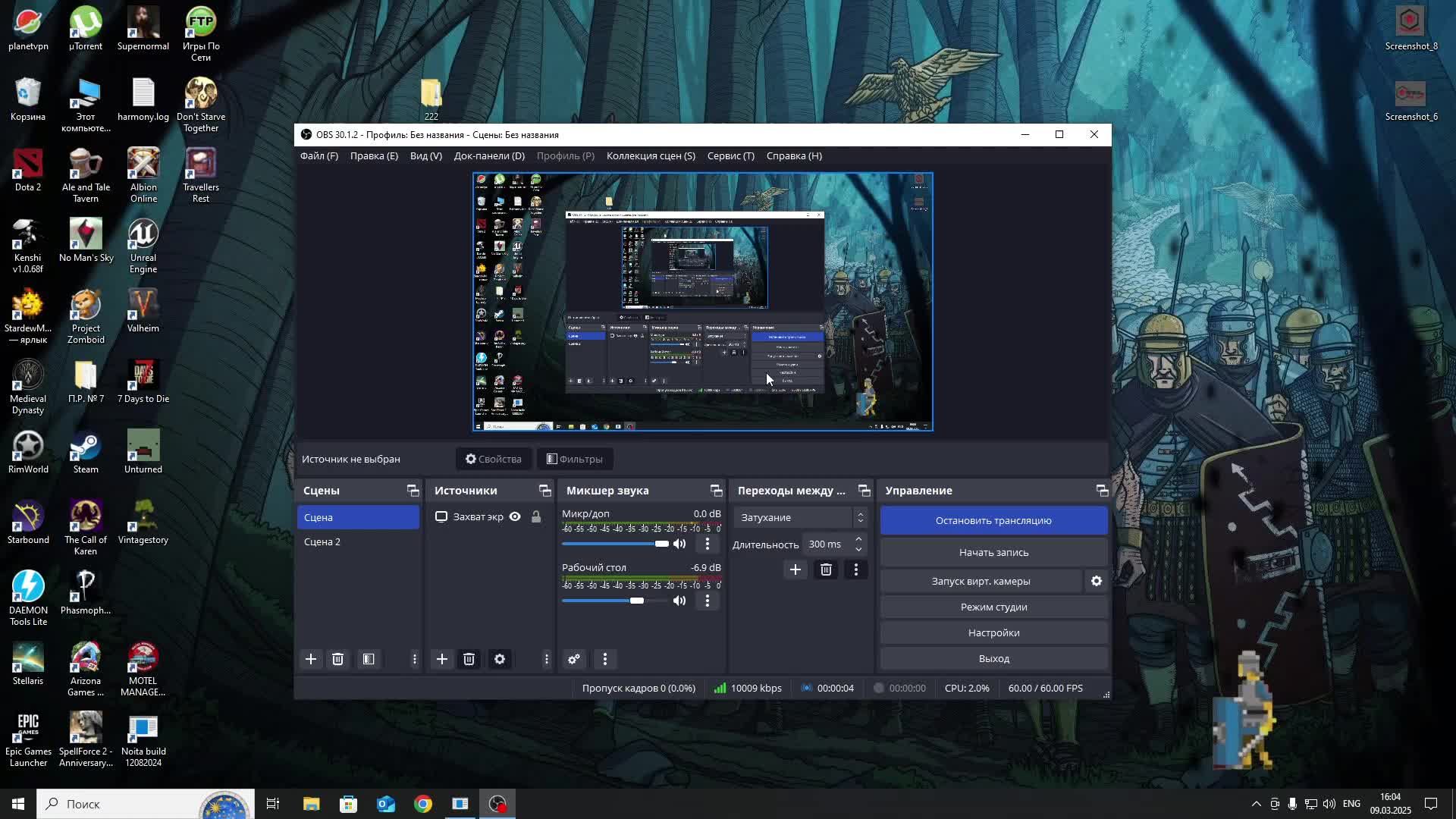Image resolution: width=1456 pixels, height=819 pixels.
Task: Add a new source with plus icon
Action: point(442,659)
